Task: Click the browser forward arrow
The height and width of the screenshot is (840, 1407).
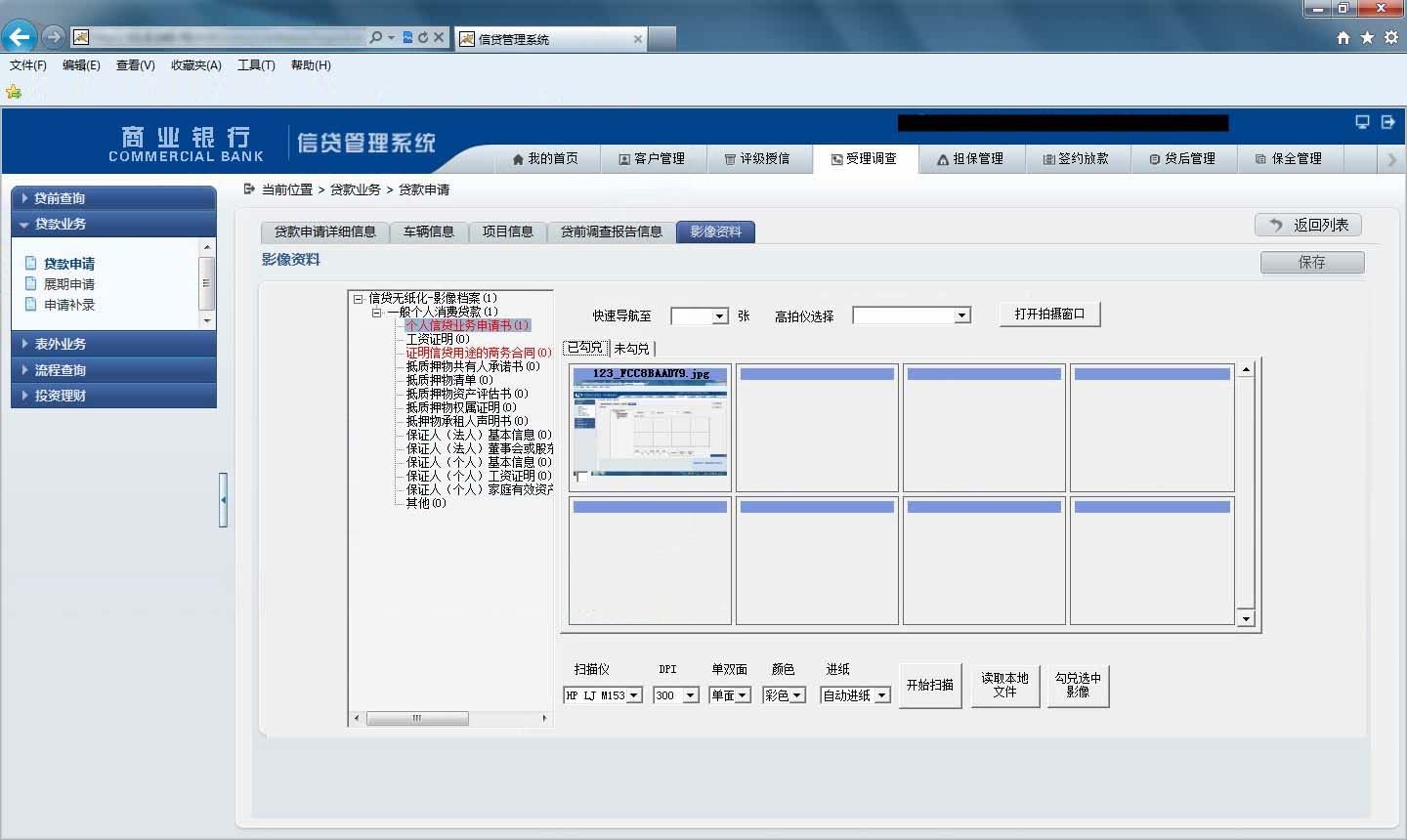Action: coord(54,37)
